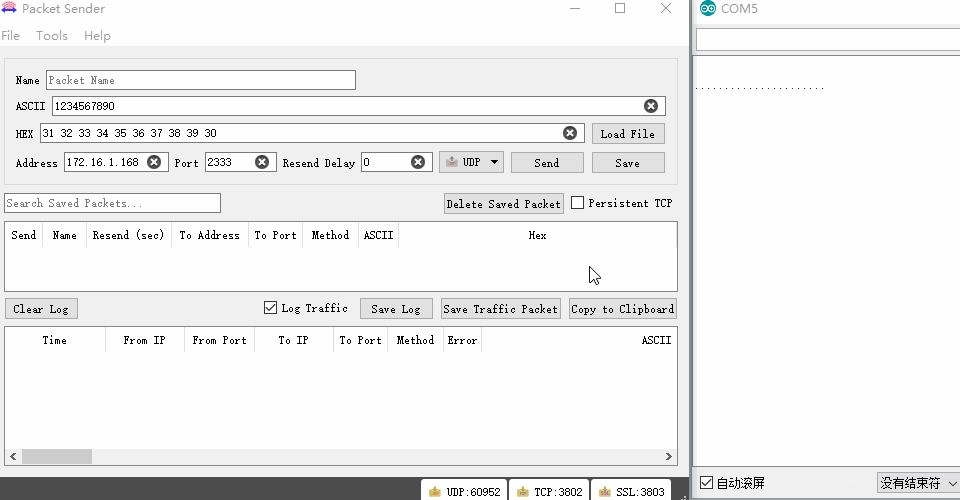Image resolution: width=960 pixels, height=500 pixels.
Task: Click the Send column header in saved packets
Action: [x=23, y=235]
